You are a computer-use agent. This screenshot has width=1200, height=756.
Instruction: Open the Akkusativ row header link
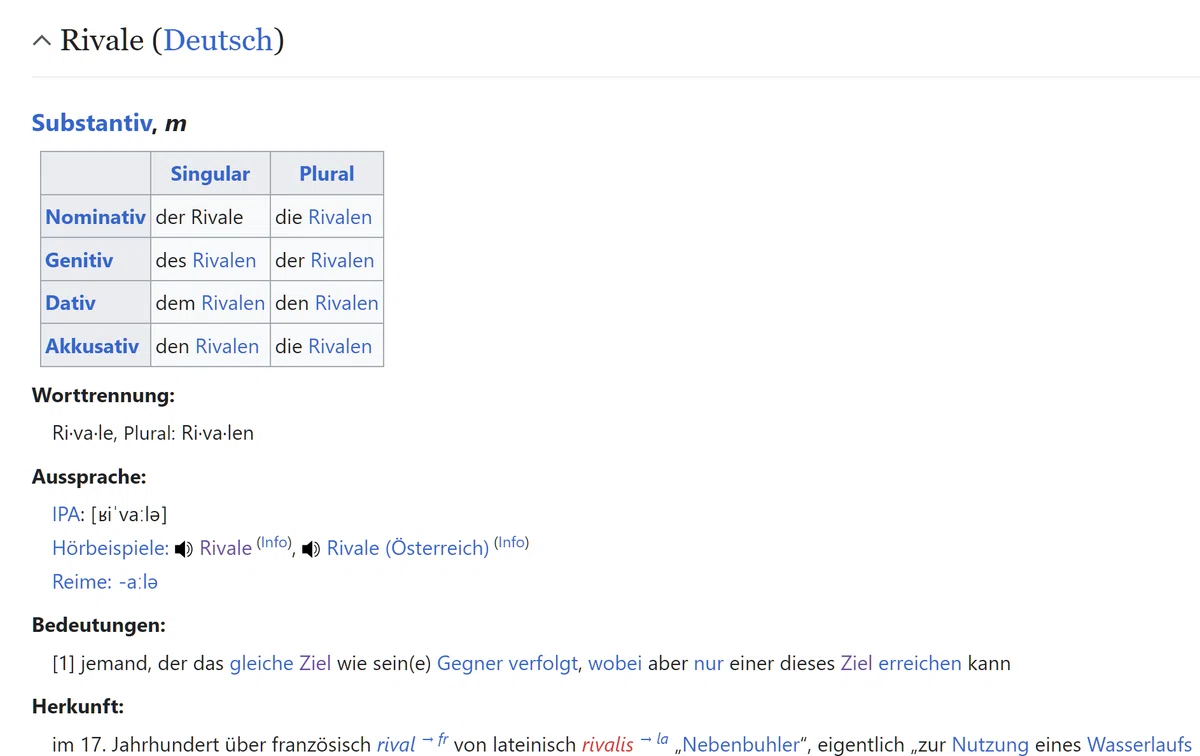(92, 346)
